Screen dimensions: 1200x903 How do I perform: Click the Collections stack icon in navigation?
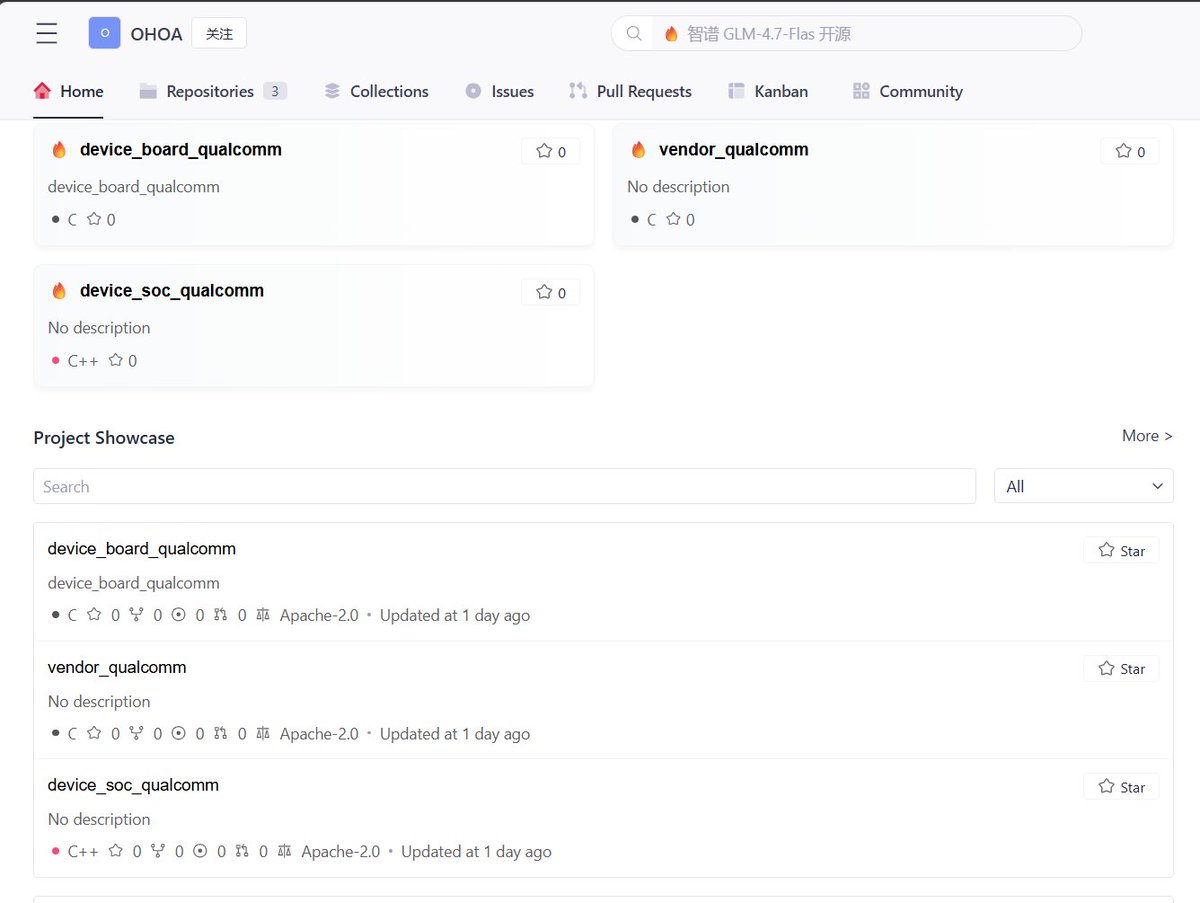tap(331, 90)
